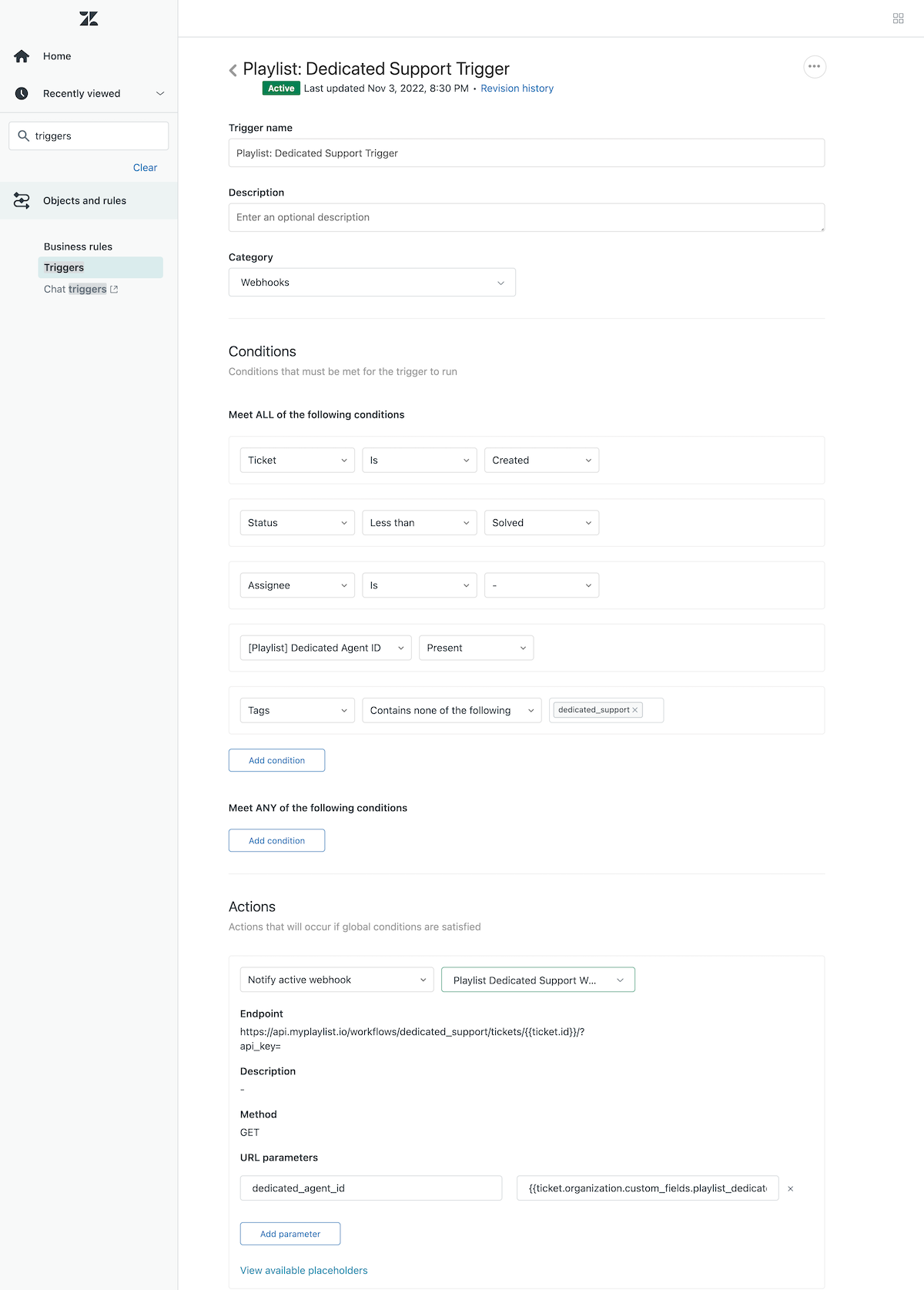Open the Notify active webhook dropdown

pyautogui.click(x=336, y=980)
